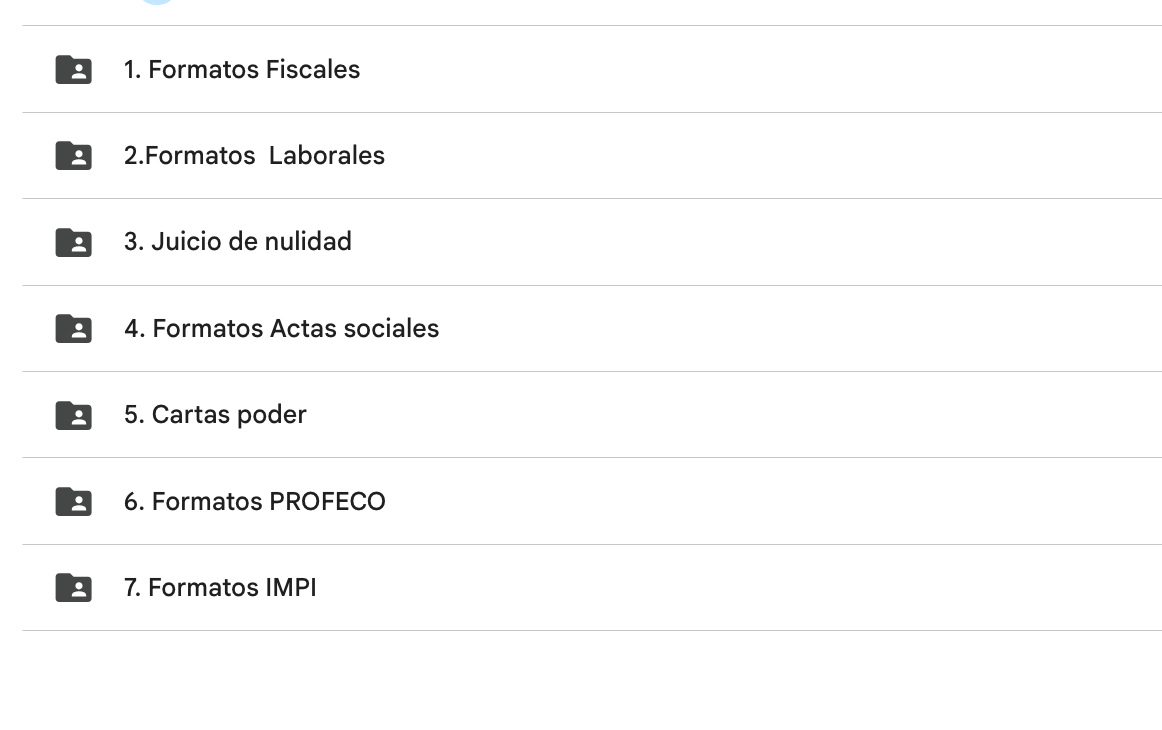Click the shared folder icon beside 2.Formatos Laborales
Viewport: 1162px width, 730px height.
(73, 155)
